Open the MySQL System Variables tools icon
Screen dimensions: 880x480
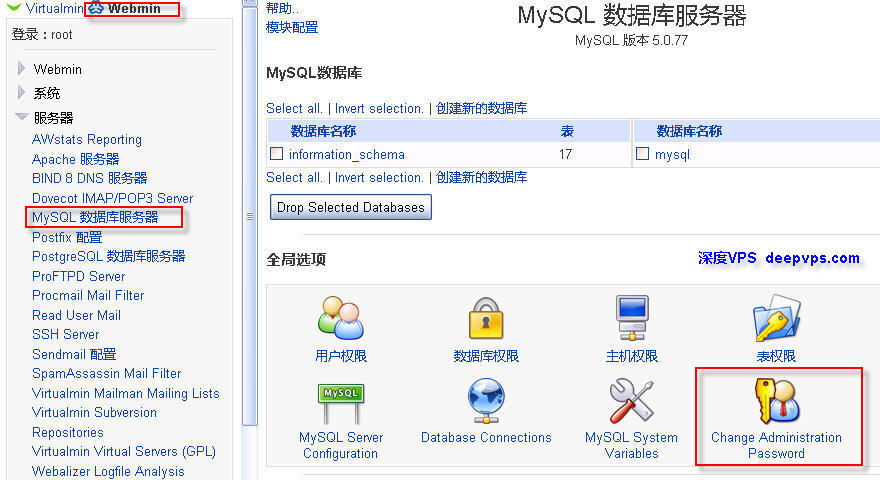point(631,401)
